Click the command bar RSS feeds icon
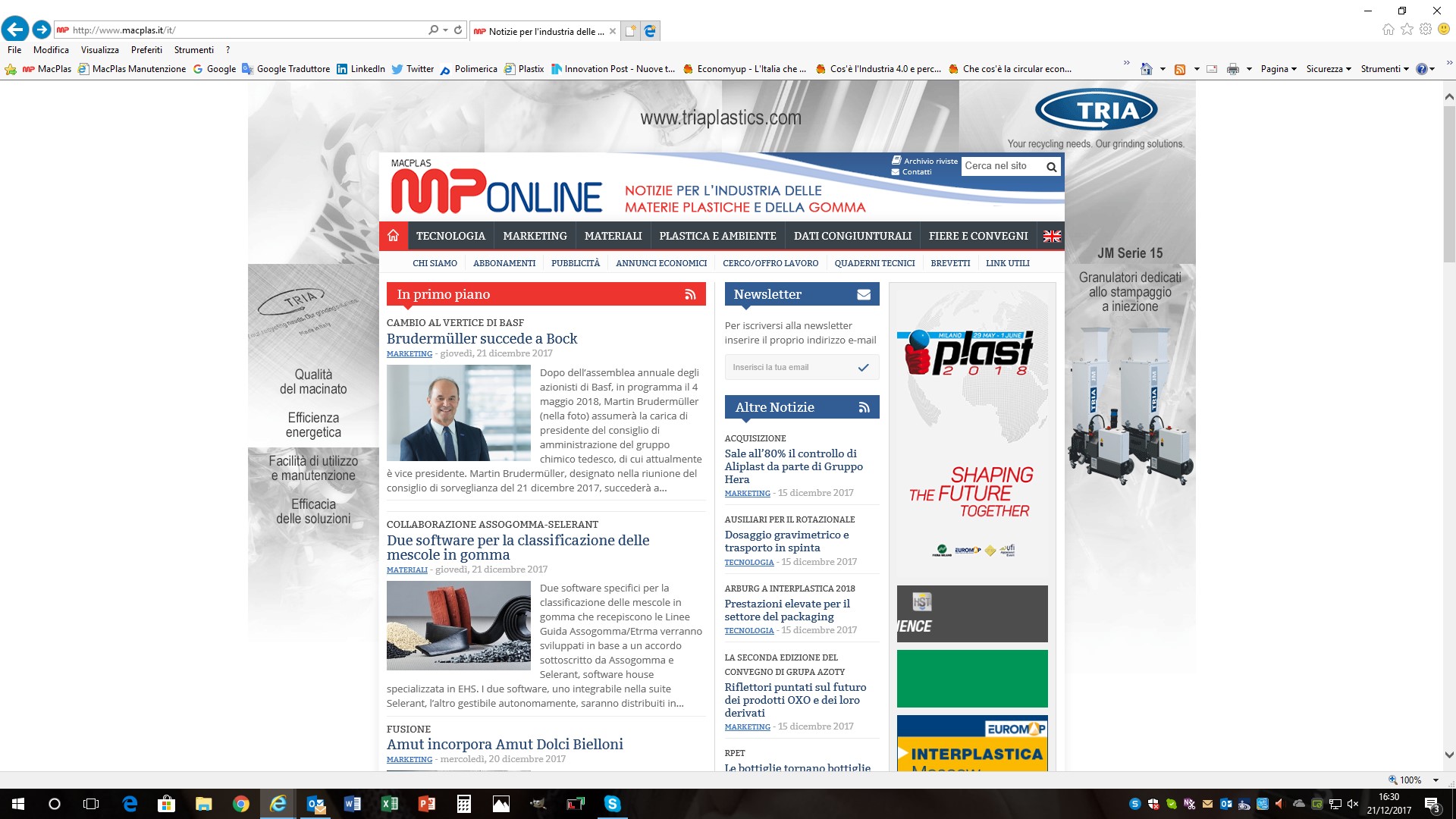 coord(1180,69)
